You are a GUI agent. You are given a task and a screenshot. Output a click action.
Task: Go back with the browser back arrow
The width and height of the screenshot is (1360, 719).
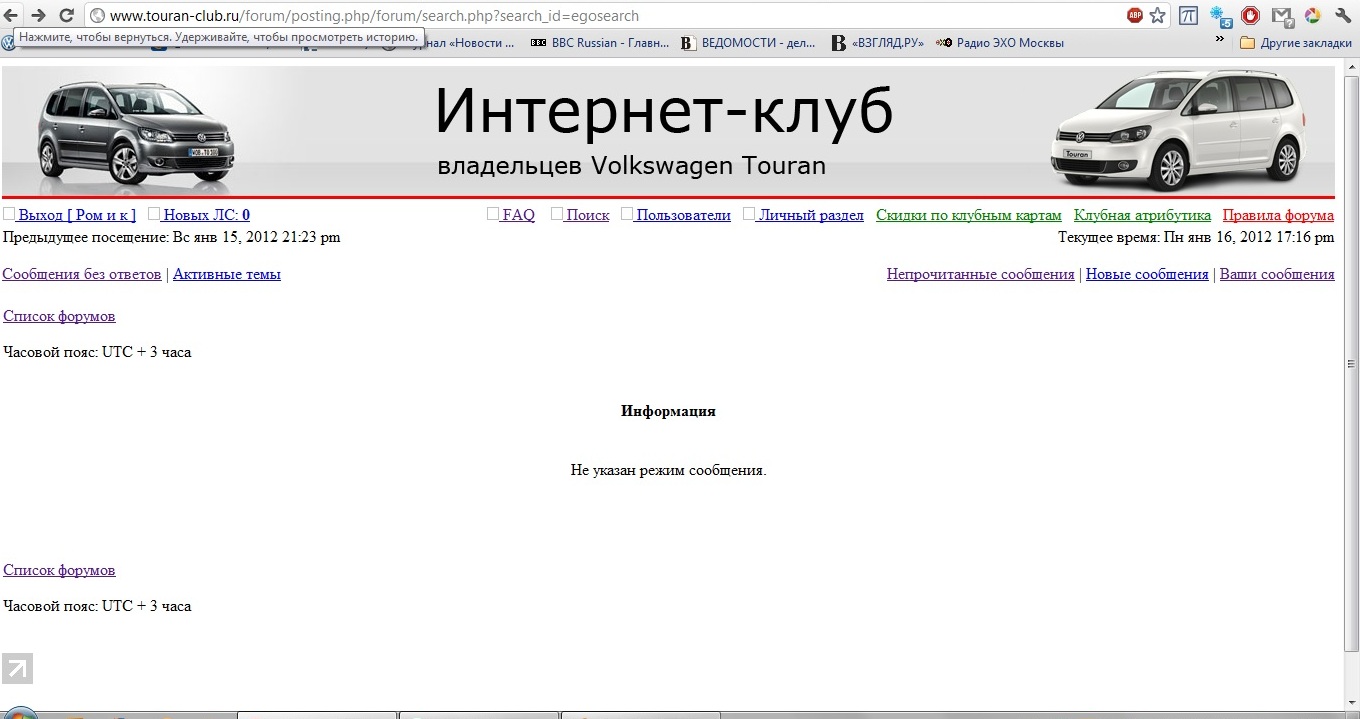coord(12,15)
